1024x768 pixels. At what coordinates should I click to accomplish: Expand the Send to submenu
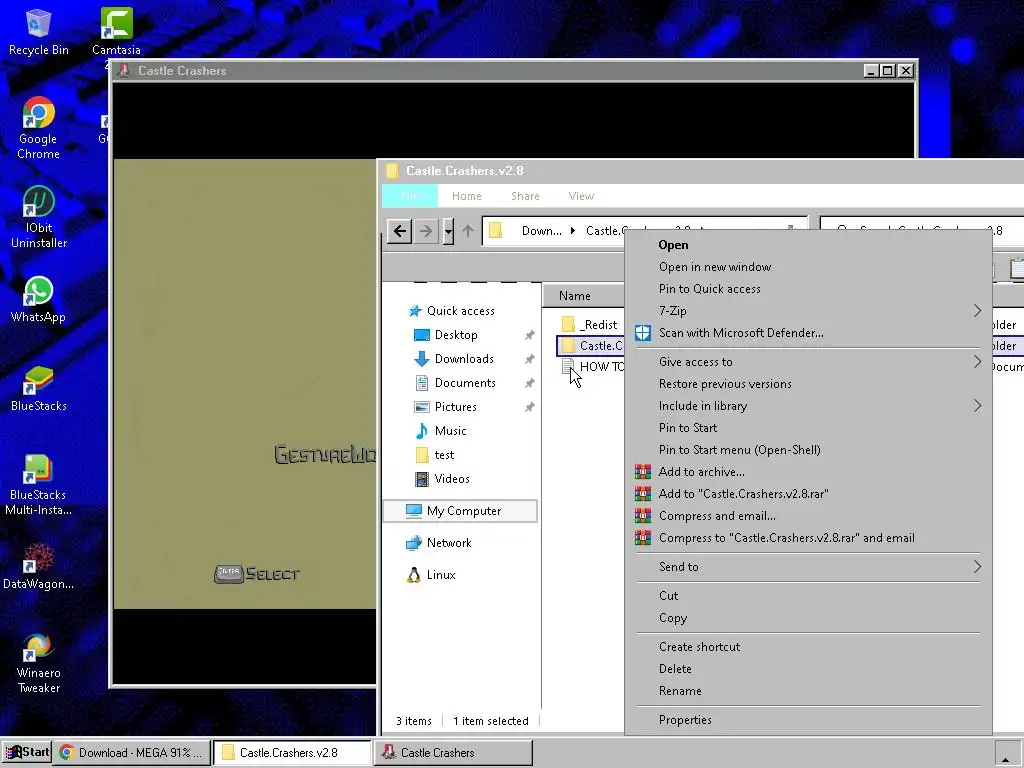(808, 567)
